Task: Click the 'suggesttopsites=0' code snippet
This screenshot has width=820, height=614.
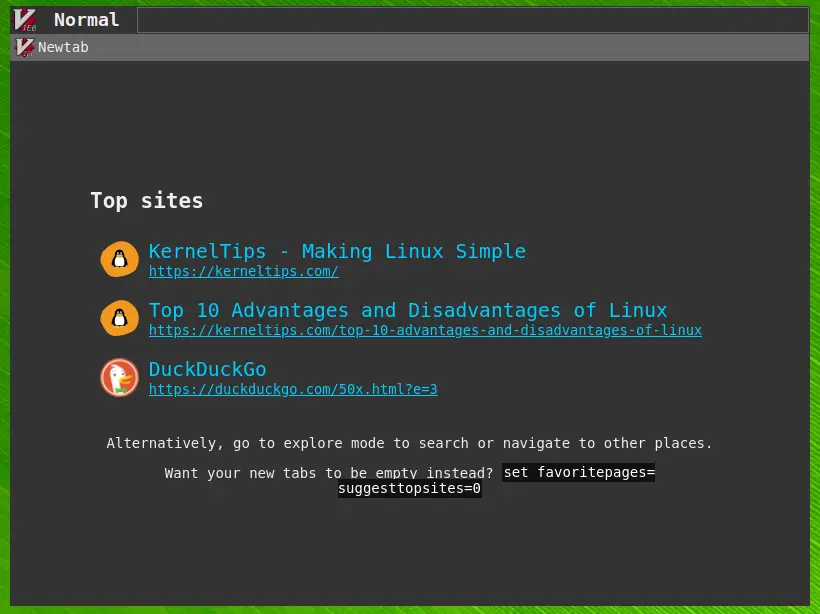Action: click(x=409, y=488)
